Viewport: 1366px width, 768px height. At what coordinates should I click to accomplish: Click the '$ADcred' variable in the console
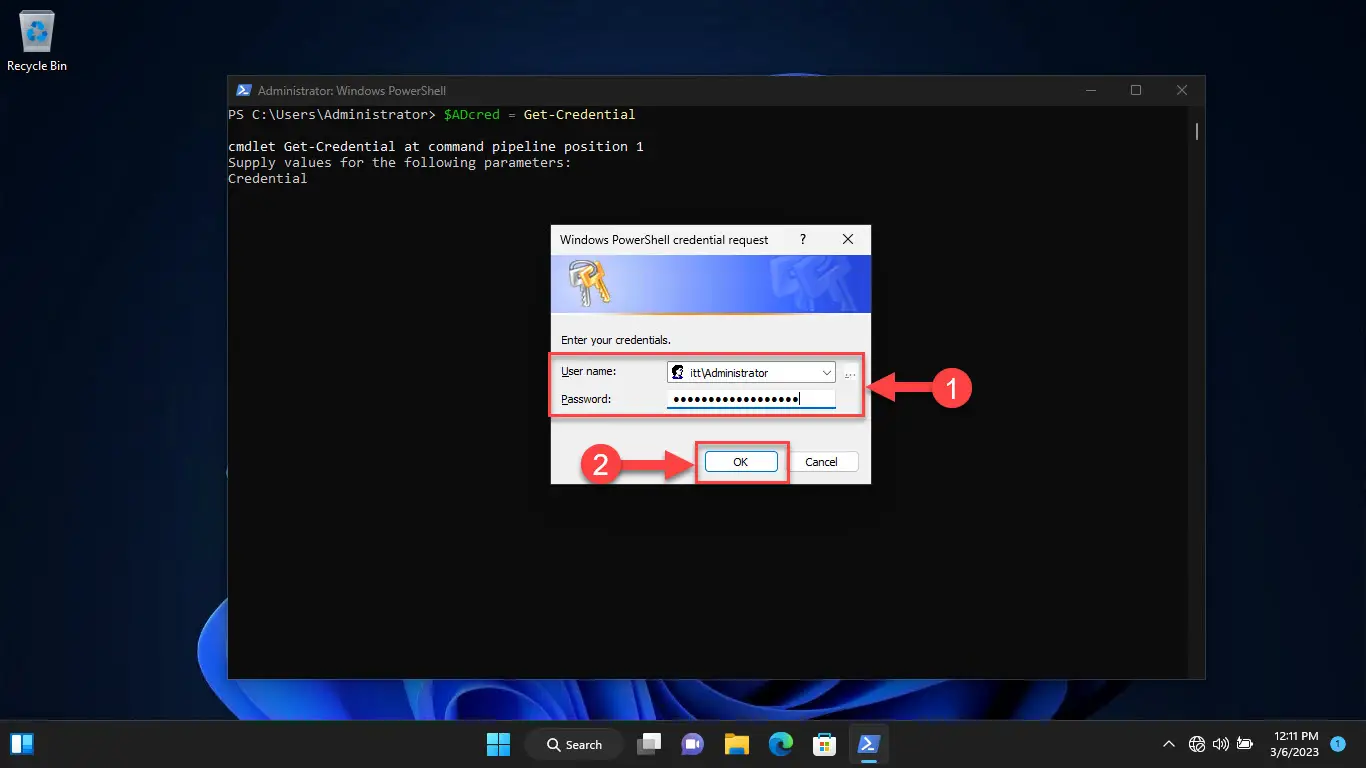pos(471,115)
